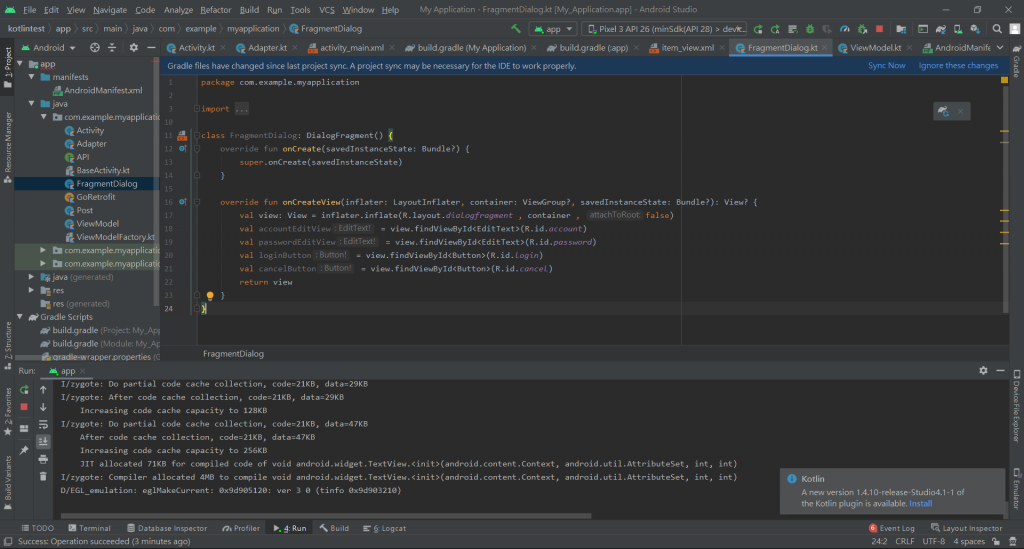1024x549 pixels.
Task: Toggle Soft-Wrap in Run console
Action: click(43, 424)
